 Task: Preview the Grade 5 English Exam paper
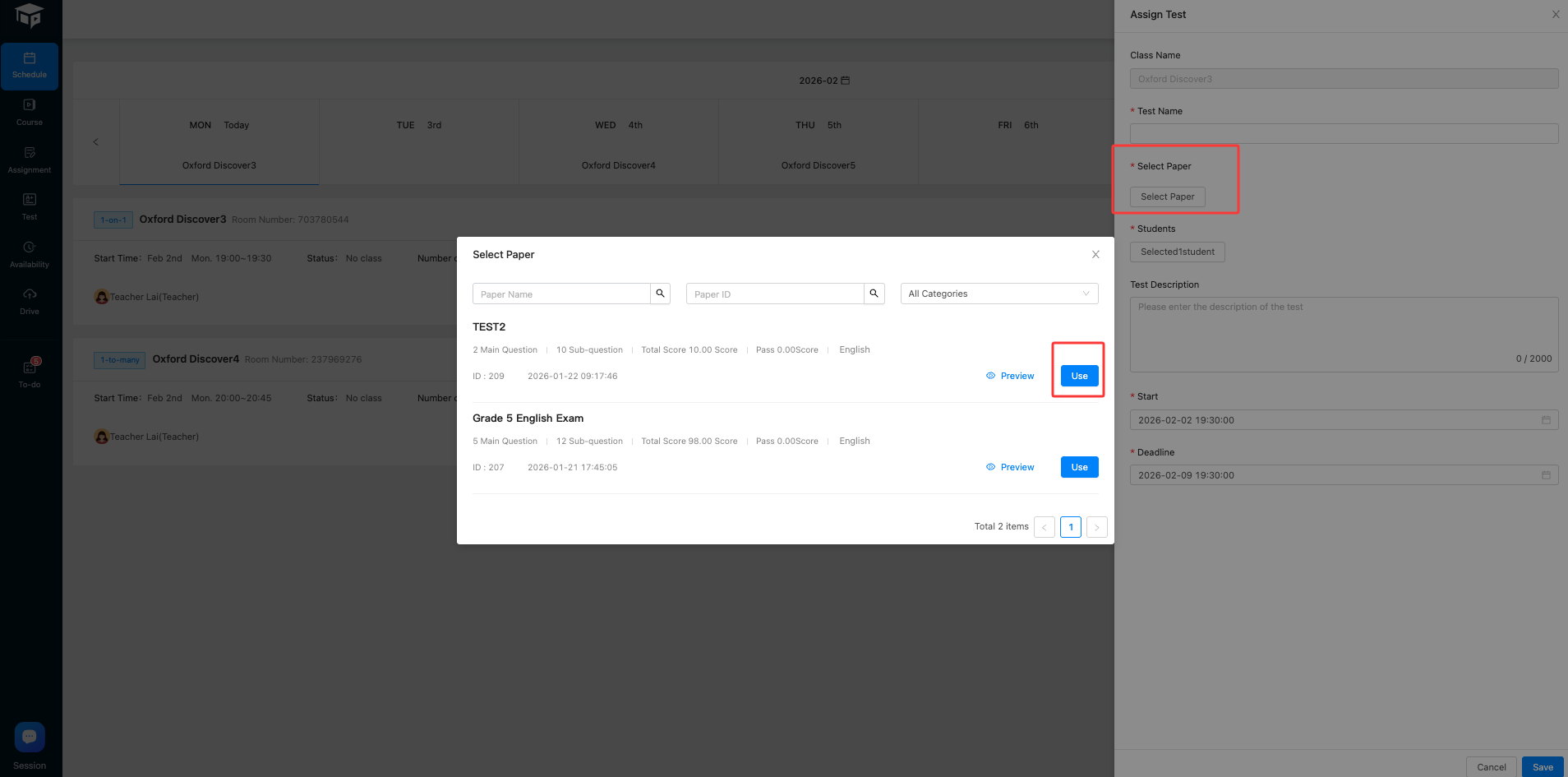pos(1010,467)
